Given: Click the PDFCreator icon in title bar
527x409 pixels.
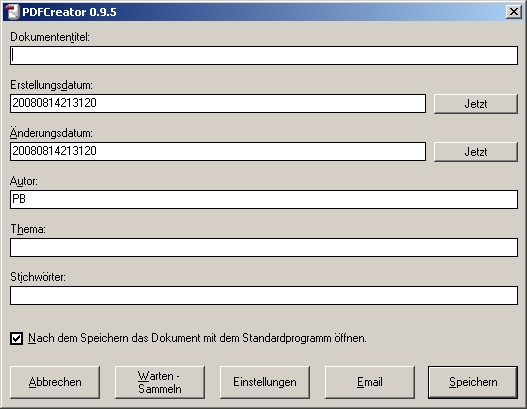Looking at the screenshot, I should 12,12.
